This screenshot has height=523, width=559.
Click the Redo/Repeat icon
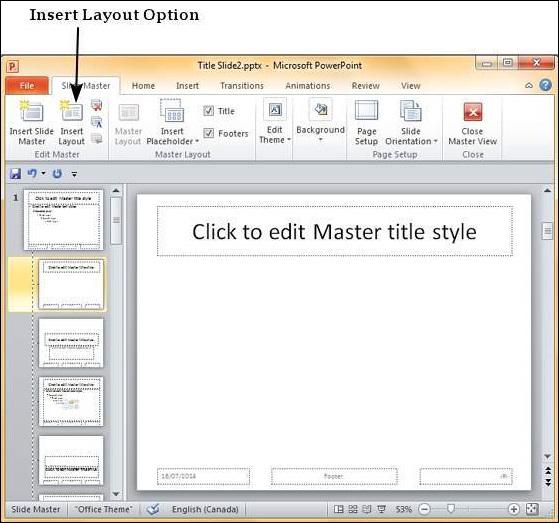(57, 174)
